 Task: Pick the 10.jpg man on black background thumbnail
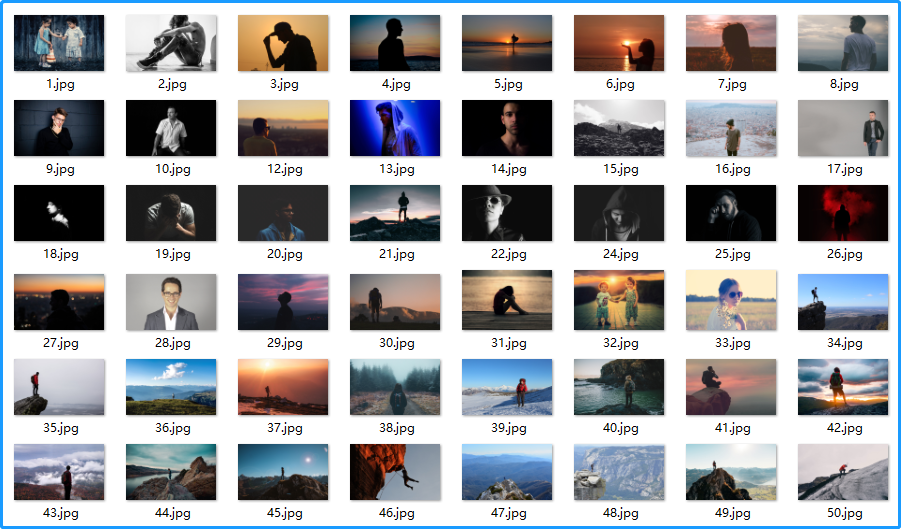(171, 128)
